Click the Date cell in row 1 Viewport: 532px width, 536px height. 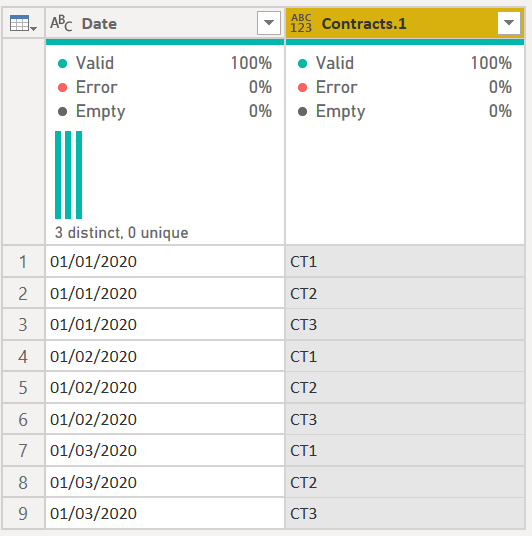click(x=165, y=262)
